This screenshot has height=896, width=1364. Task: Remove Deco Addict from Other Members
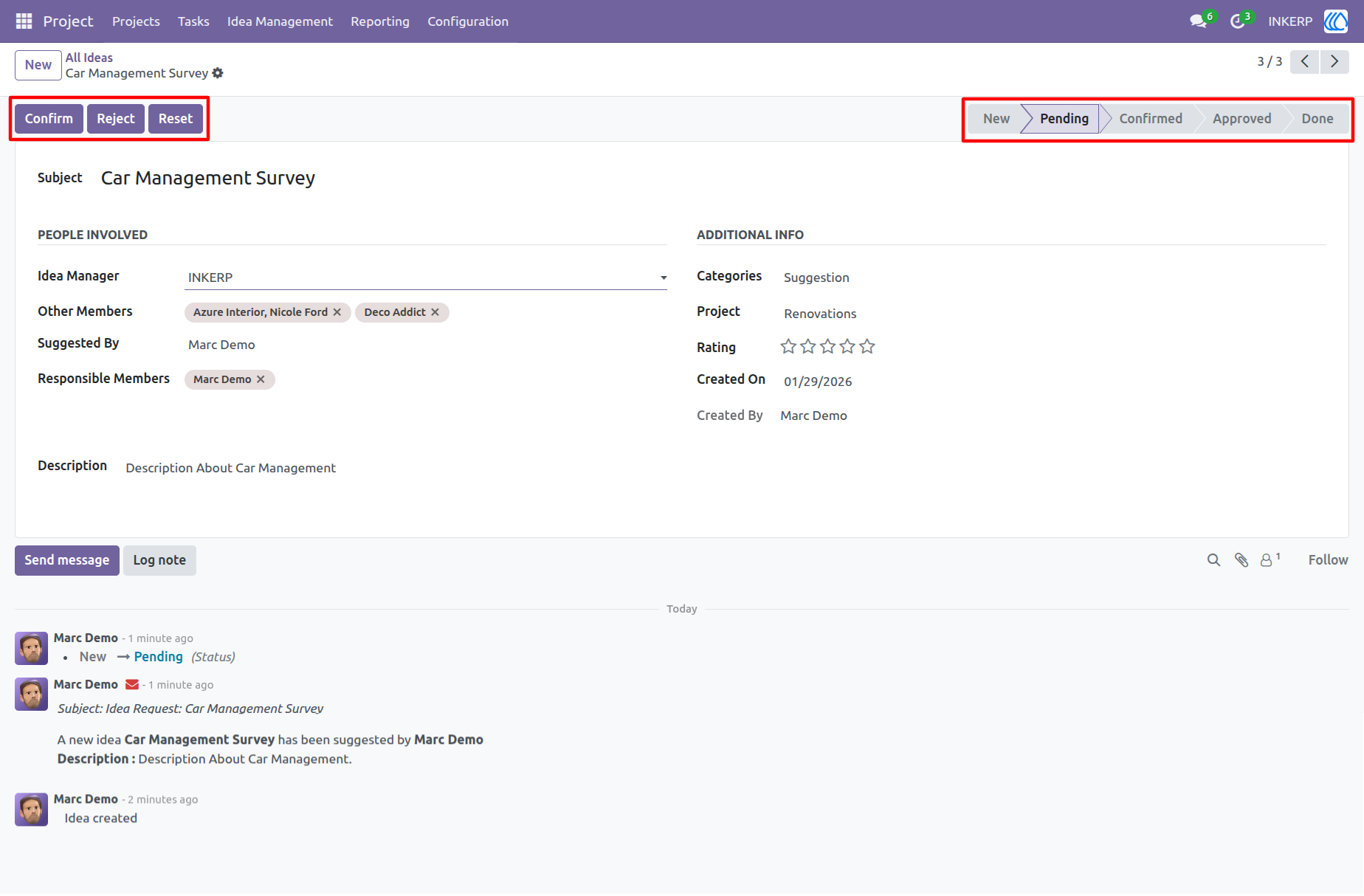(435, 312)
